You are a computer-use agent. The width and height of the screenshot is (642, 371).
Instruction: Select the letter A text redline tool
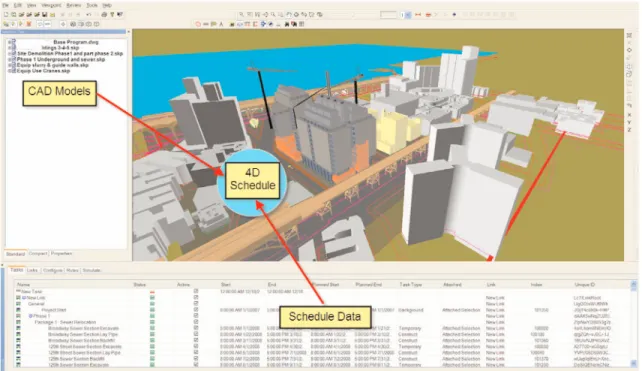pos(221,24)
